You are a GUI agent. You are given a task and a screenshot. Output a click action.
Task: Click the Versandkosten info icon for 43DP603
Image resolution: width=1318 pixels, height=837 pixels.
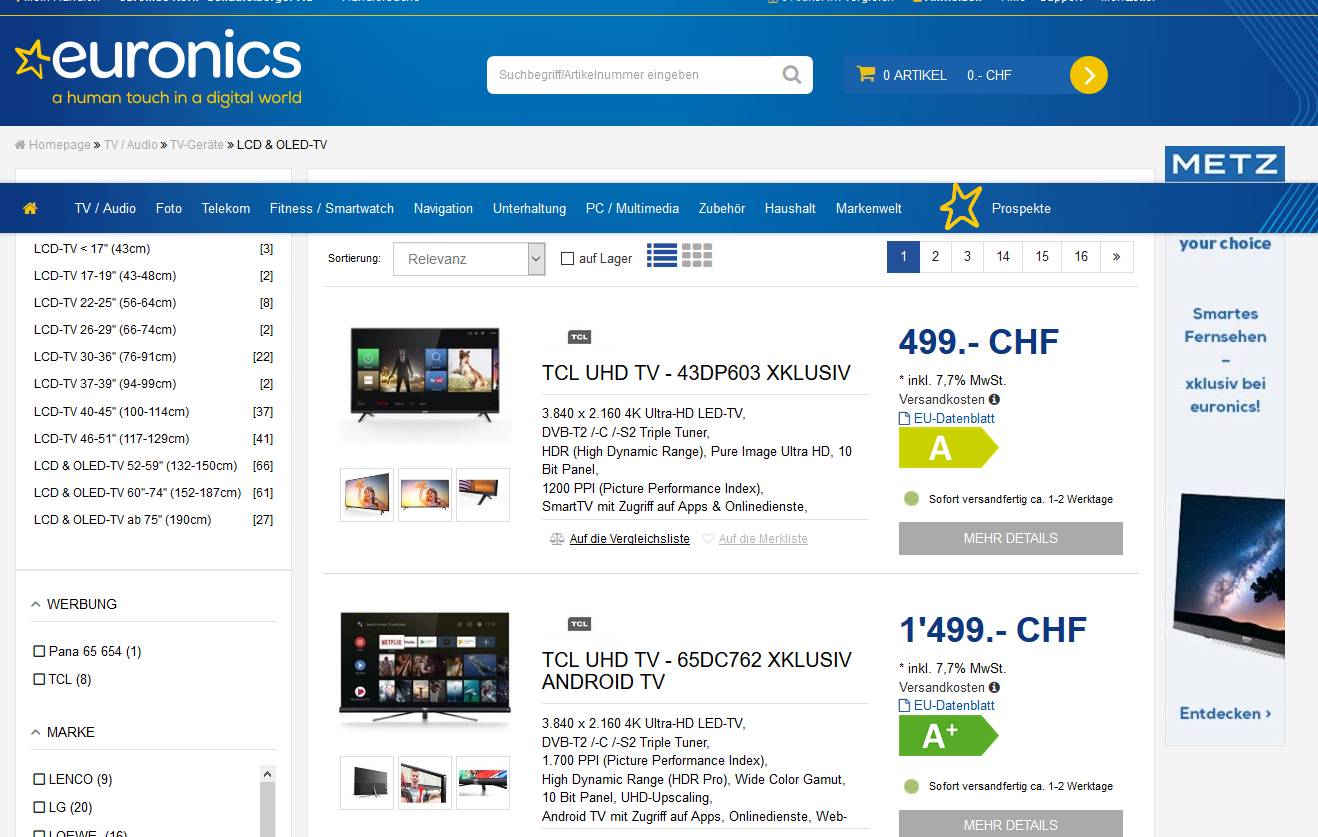click(994, 400)
